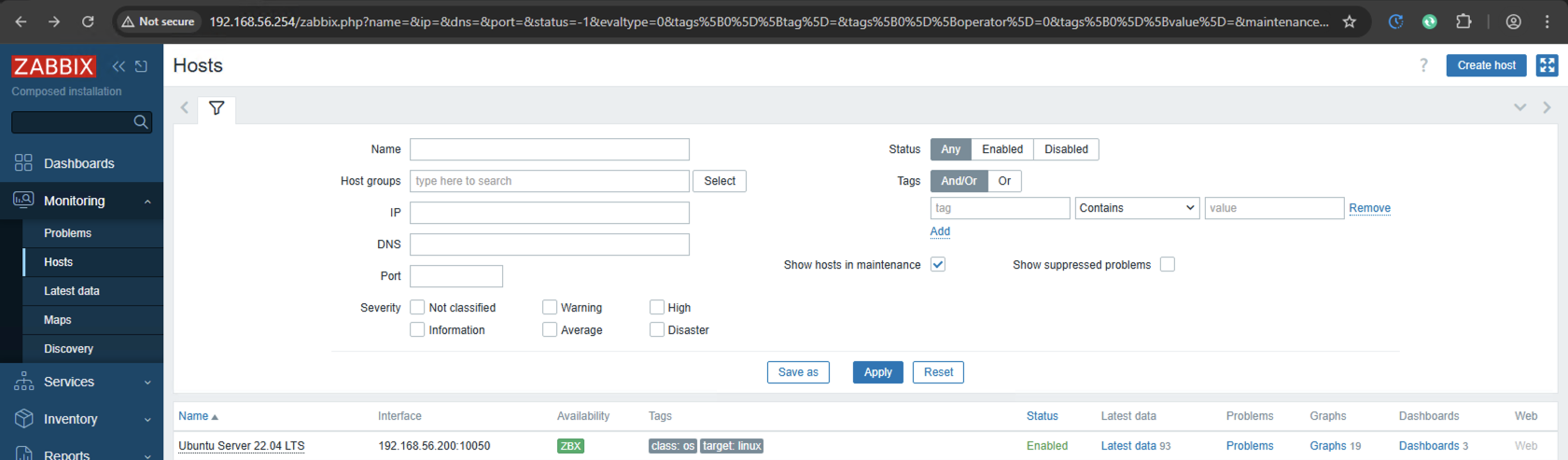Image resolution: width=1568 pixels, height=460 pixels.
Task: Check the Average severity checkbox
Action: (x=550, y=329)
